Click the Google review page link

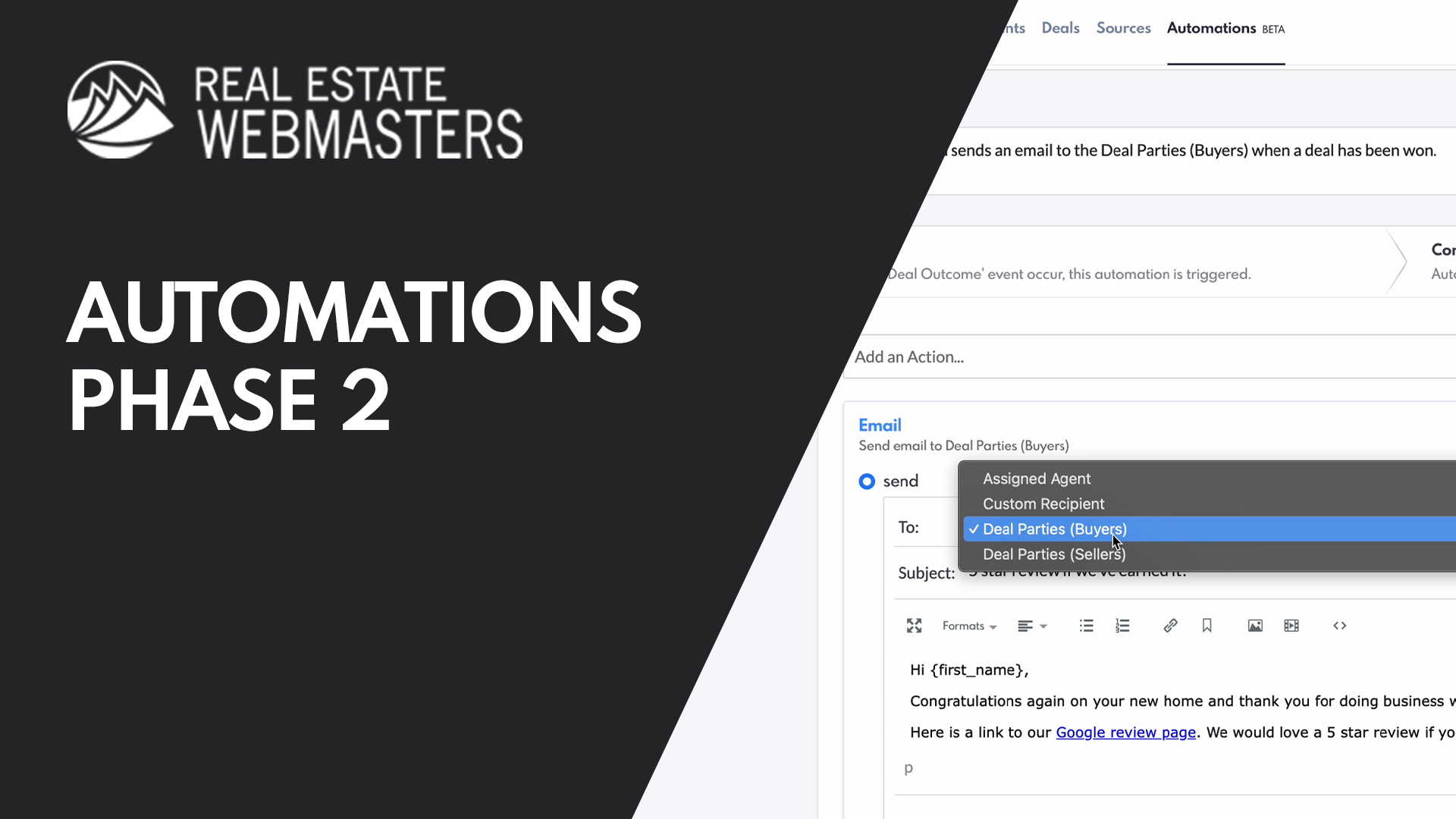point(1125,733)
